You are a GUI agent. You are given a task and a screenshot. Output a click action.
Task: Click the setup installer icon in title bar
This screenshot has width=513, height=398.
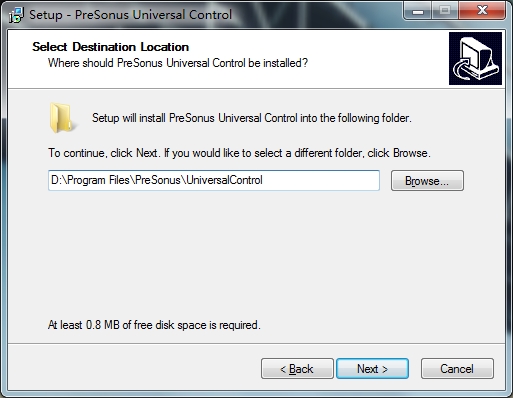(16, 15)
